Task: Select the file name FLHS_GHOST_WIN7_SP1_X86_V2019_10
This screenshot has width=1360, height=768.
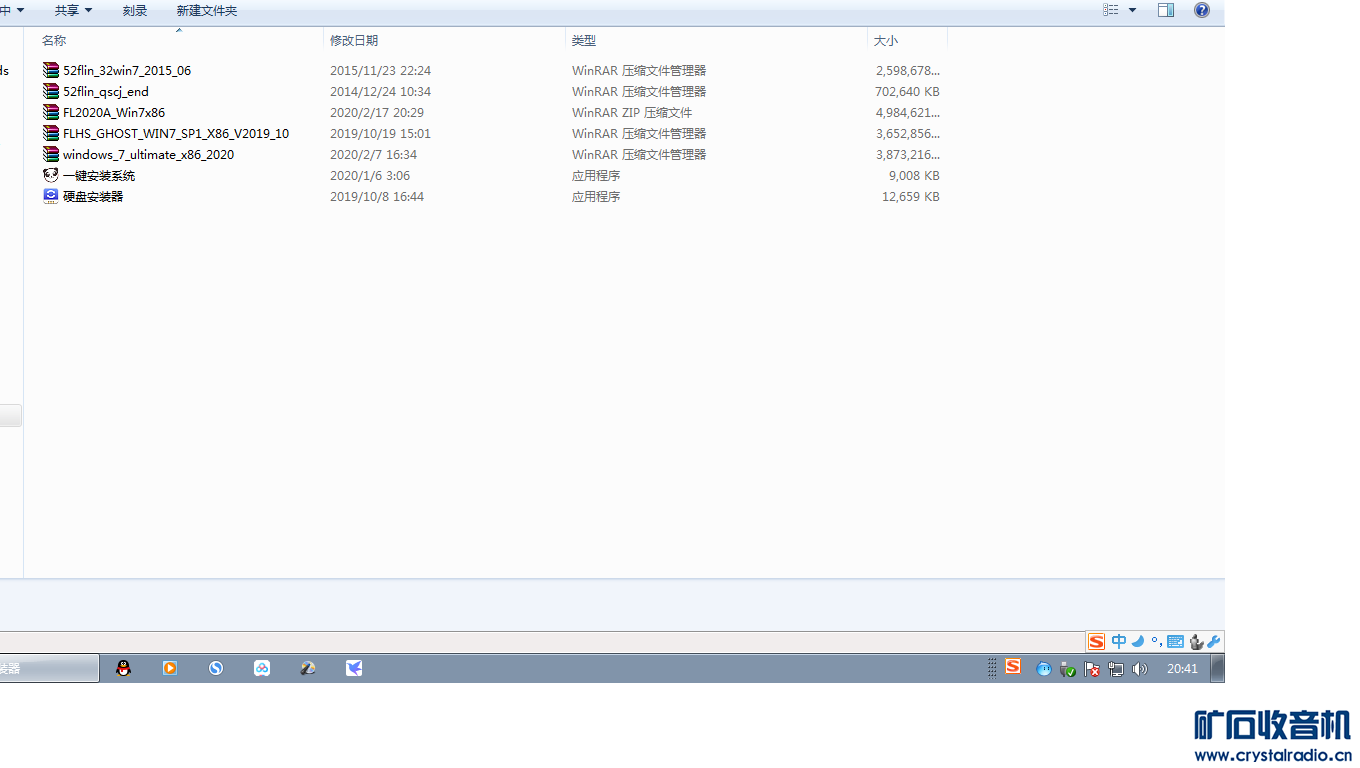Action: click(176, 133)
